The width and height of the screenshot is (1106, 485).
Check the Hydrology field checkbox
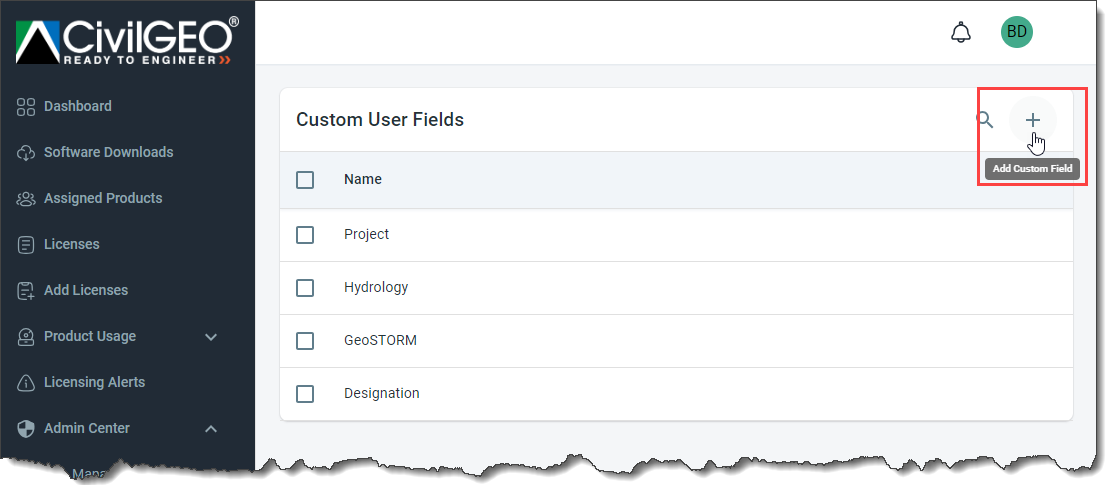coord(305,288)
